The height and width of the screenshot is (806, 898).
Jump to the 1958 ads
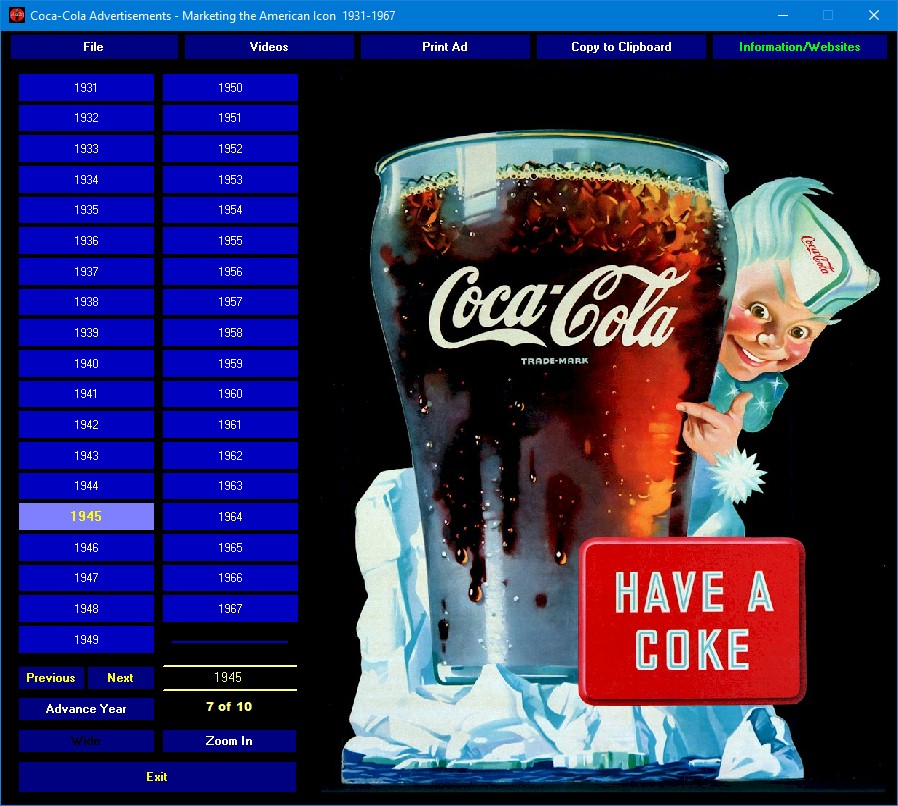coord(230,333)
